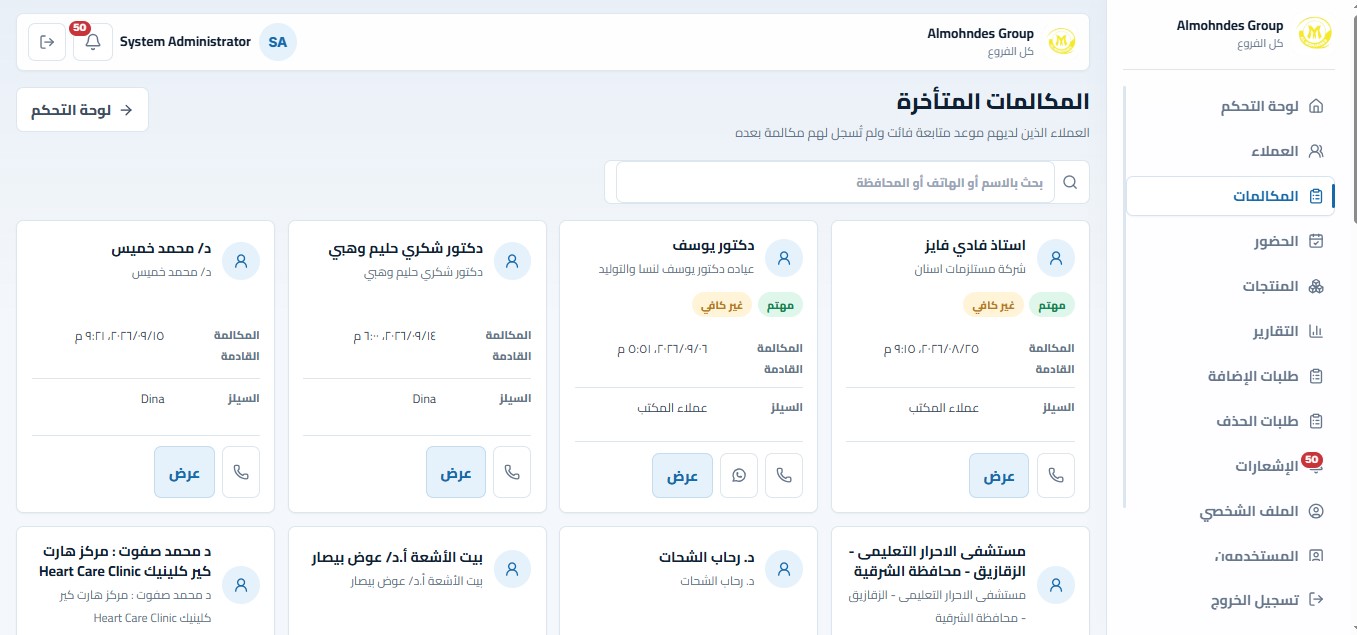Click the مهتم tag on دكتور يوسف card

tap(780, 305)
